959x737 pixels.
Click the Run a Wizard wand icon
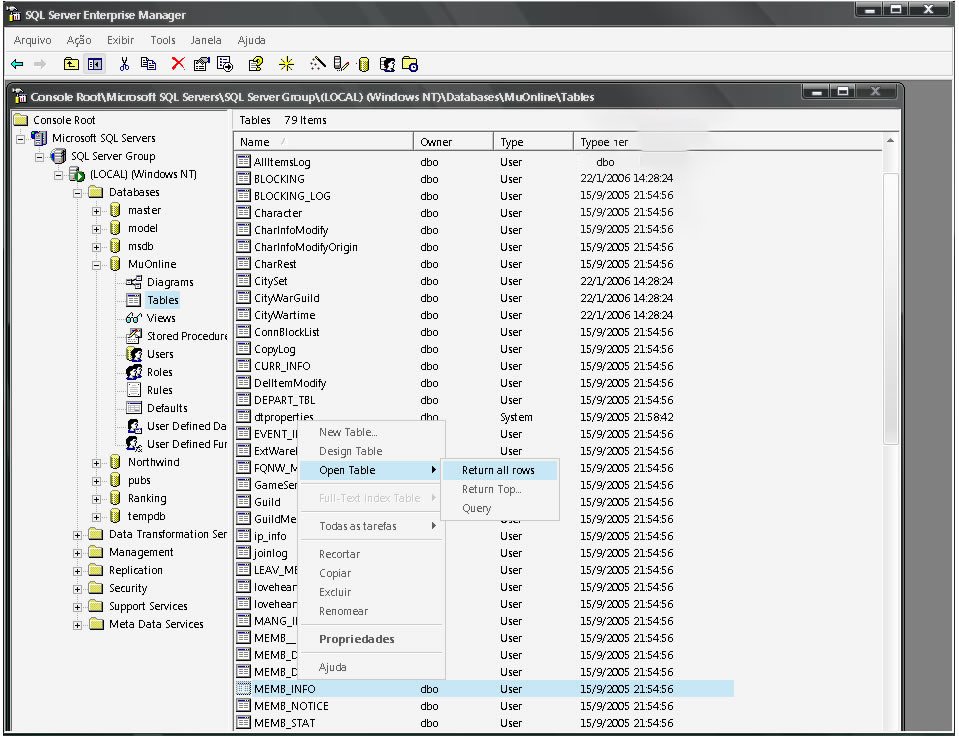pyautogui.click(x=318, y=64)
